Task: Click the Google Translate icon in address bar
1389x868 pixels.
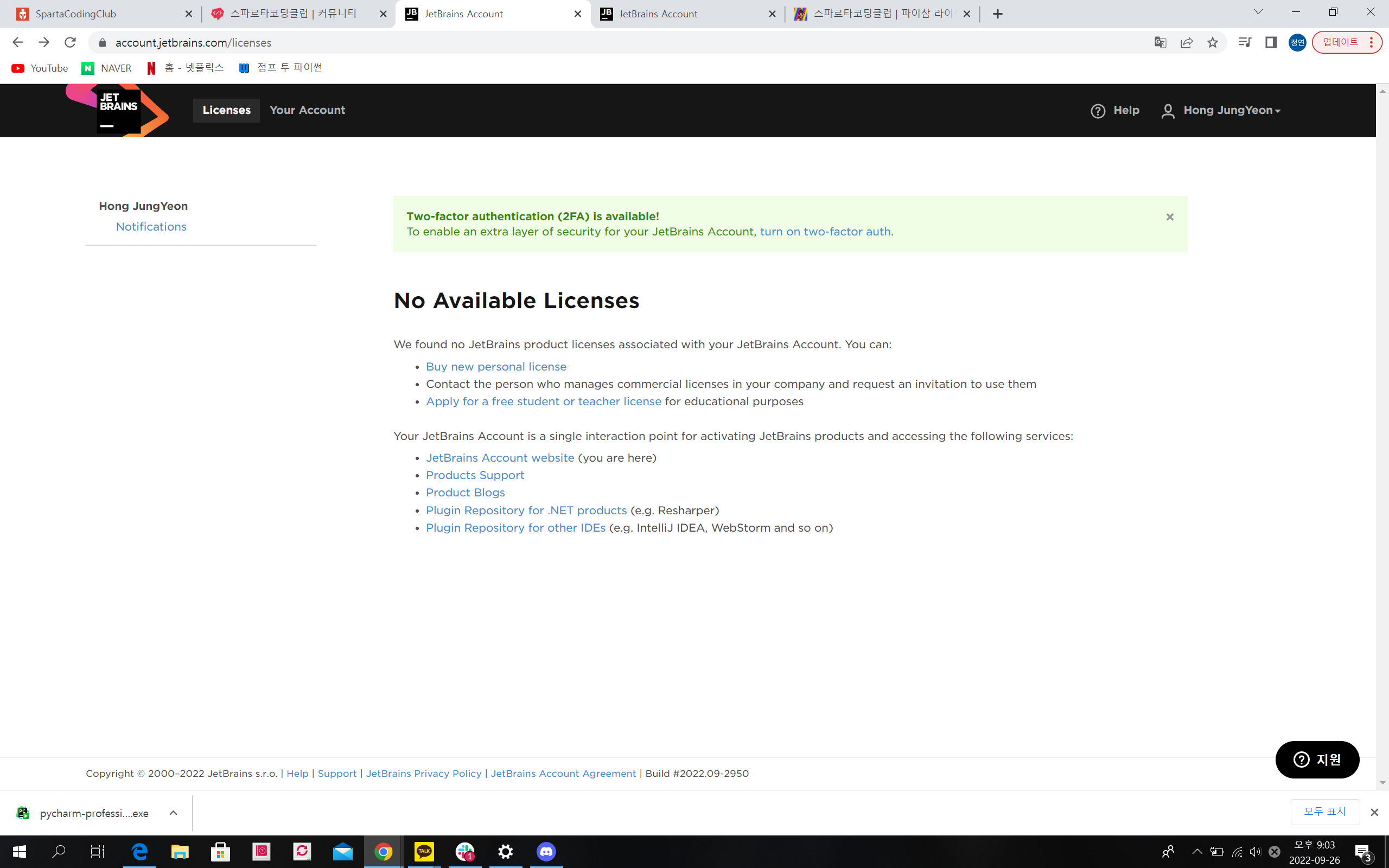Action: pos(1160,42)
